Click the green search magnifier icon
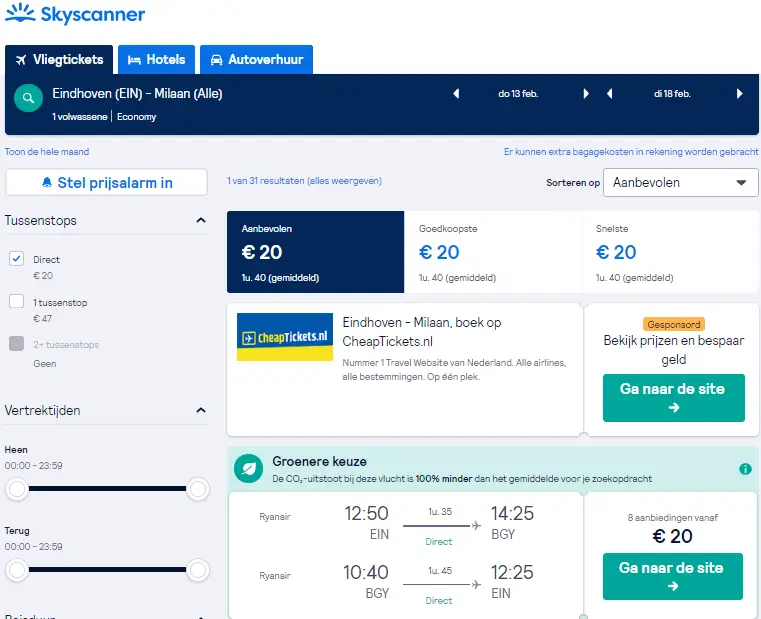 [x=29, y=98]
